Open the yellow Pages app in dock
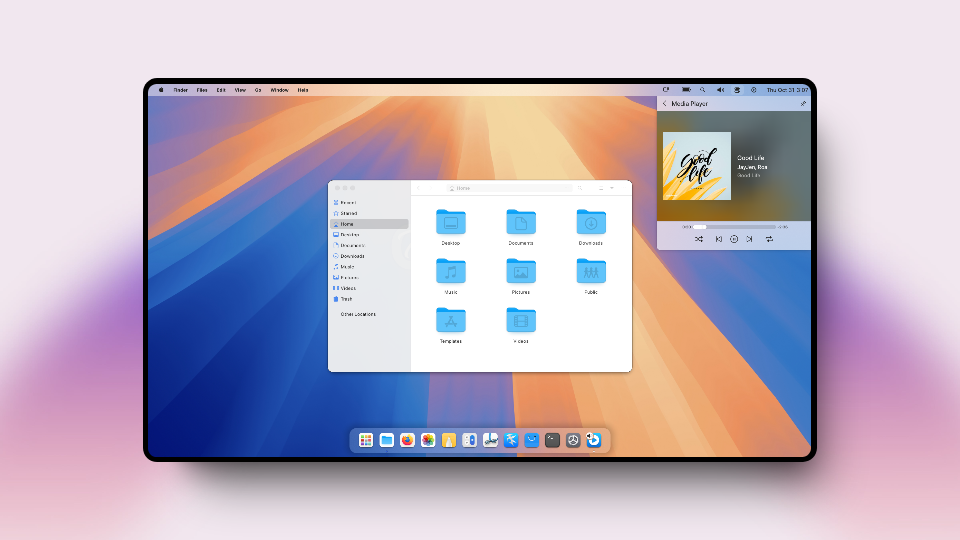This screenshot has height=540, width=960. (449, 440)
